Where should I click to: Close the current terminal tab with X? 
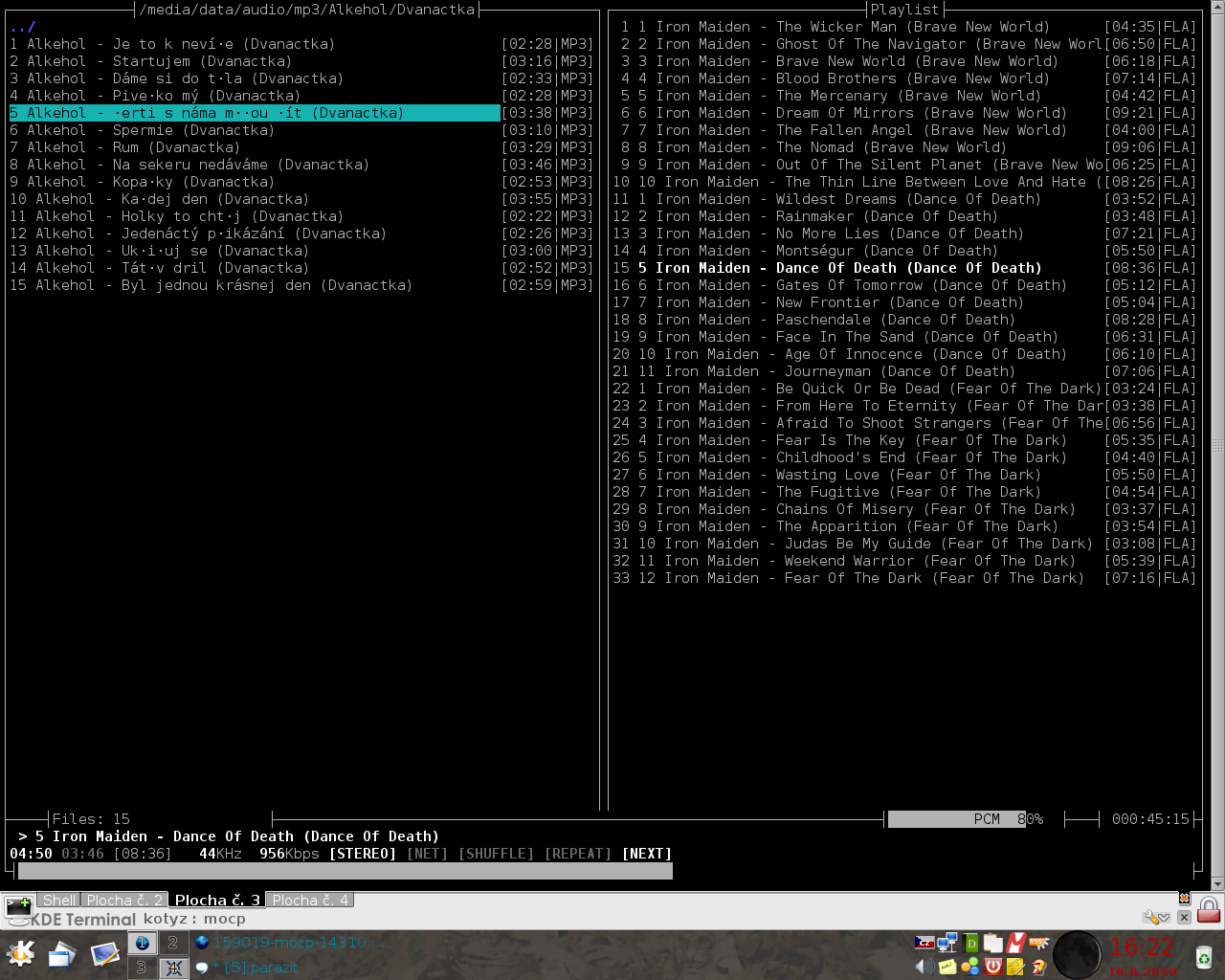pyautogui.click(x=1184, y=917)
